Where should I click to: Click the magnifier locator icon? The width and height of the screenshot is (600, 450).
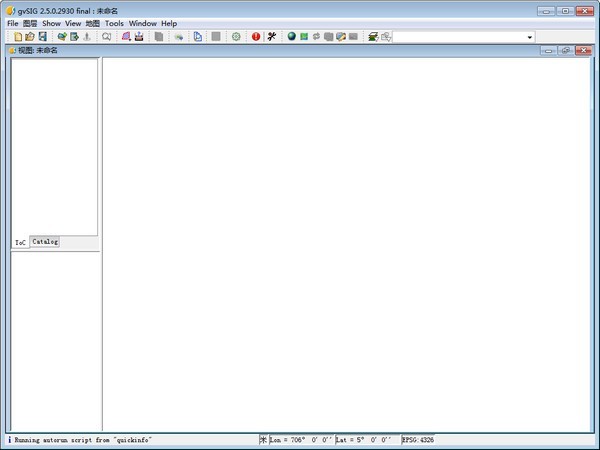(107, 37)
